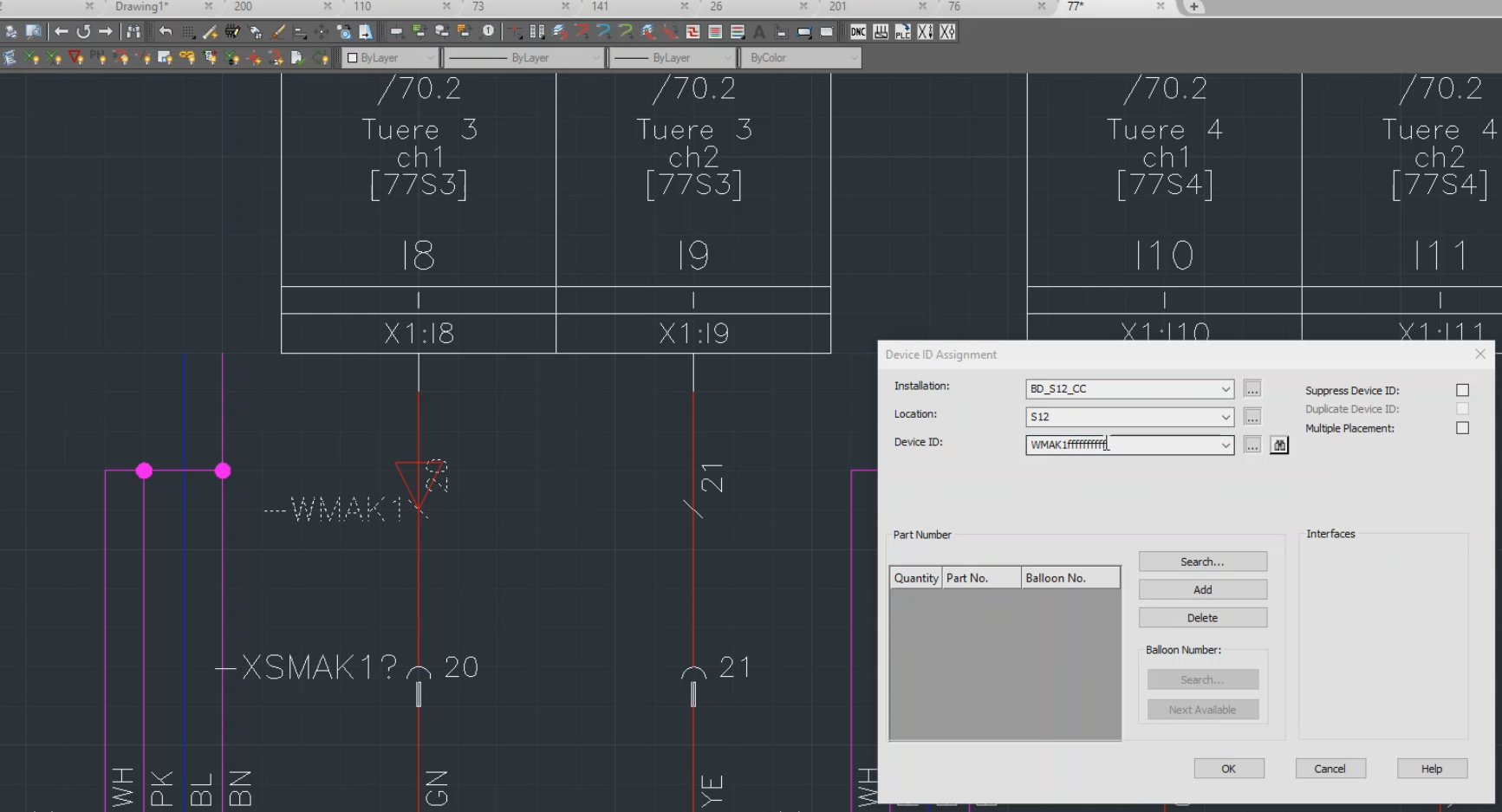Expand the Device ID dropdown arrow
The height and width of the screenshot is (812, 1502).
pos(1226,445)
